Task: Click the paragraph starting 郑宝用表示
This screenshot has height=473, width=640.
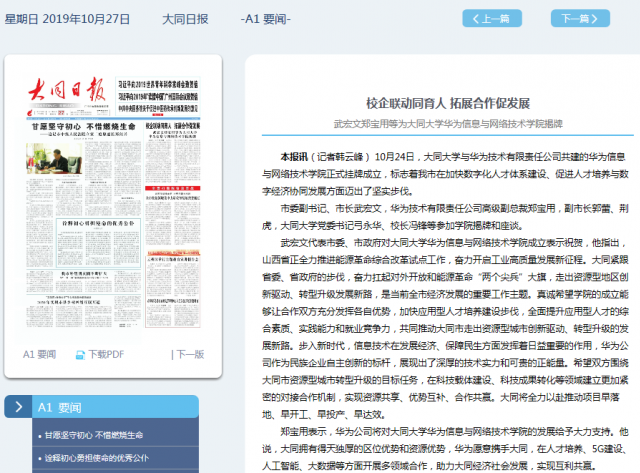Action: coord(445,449)
